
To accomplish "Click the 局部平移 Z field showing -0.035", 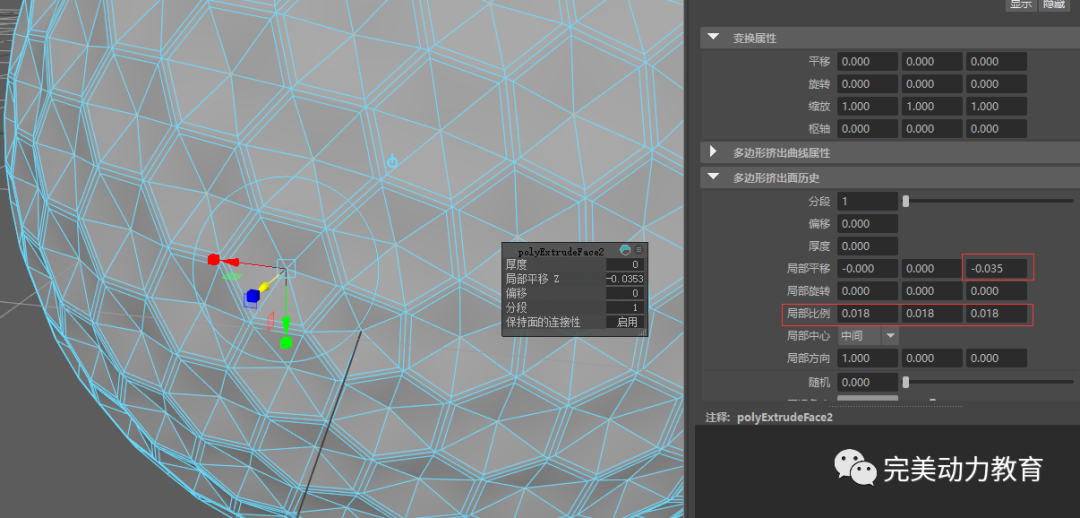I will 996,269.
